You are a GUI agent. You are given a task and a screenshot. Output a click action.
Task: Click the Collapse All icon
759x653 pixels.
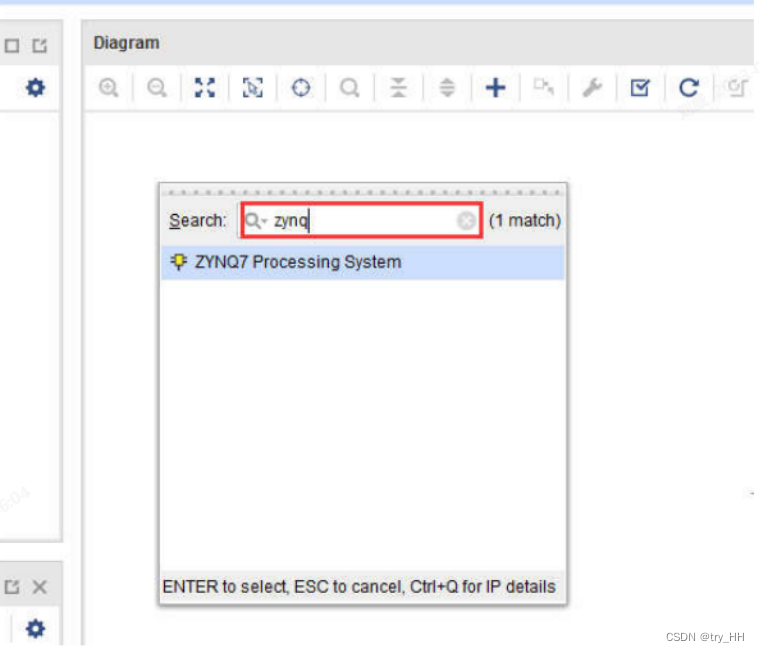coord(398,88)
